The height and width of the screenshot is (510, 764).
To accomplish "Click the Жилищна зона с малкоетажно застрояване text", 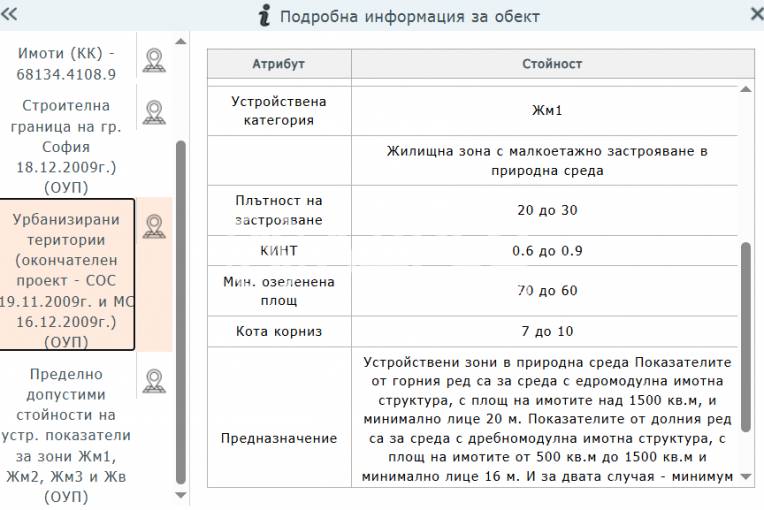I will pos(547,161).
